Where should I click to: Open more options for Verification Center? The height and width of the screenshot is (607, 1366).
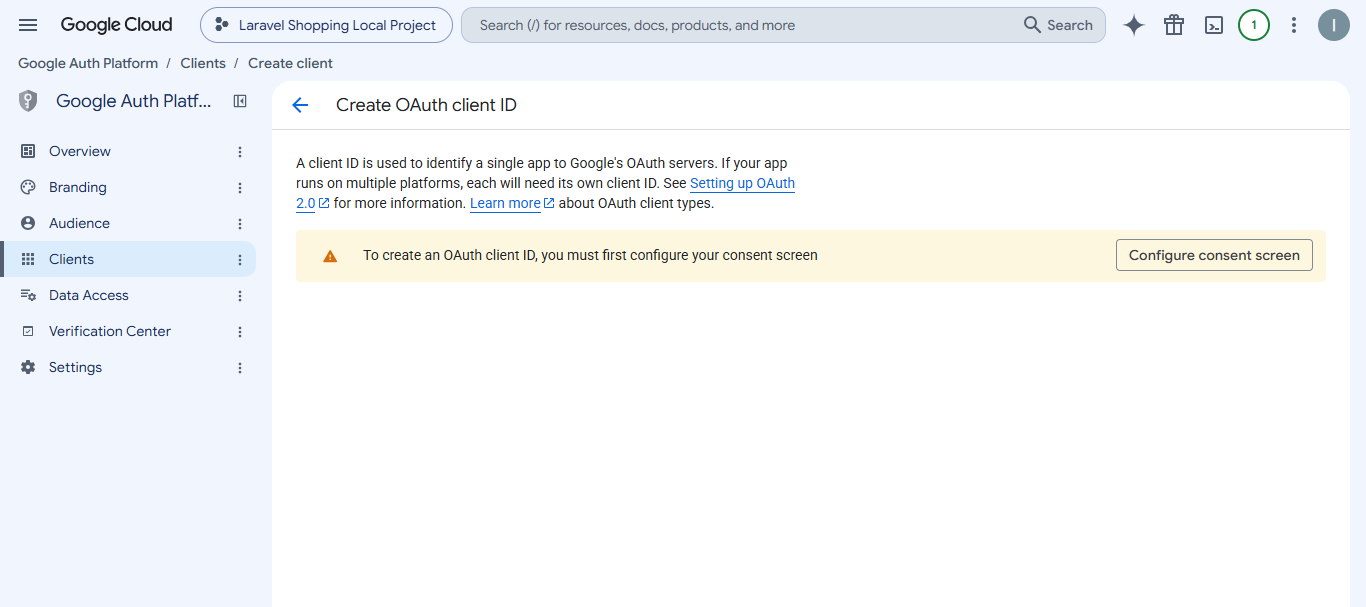[x=240, y=332]
